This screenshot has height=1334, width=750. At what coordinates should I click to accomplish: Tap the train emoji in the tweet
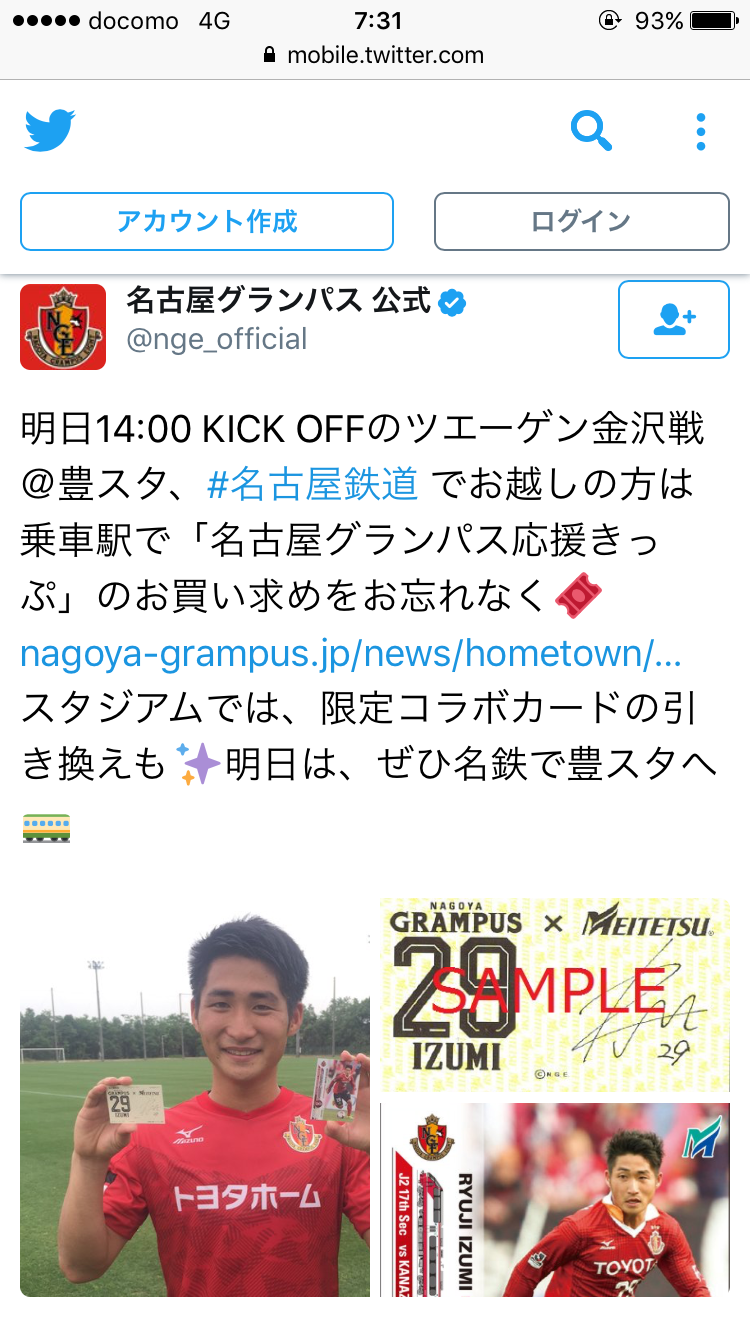[46, 828]
